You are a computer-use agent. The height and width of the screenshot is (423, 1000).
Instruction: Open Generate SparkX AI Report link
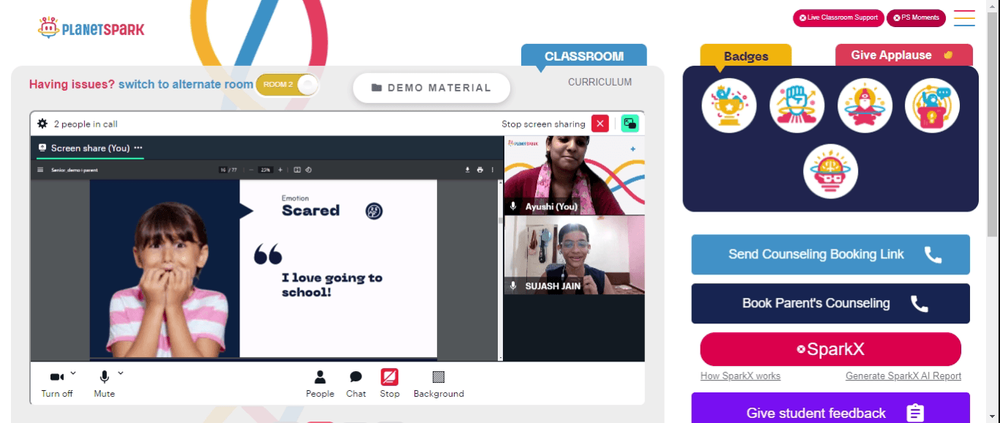click(x=903, y=376)
